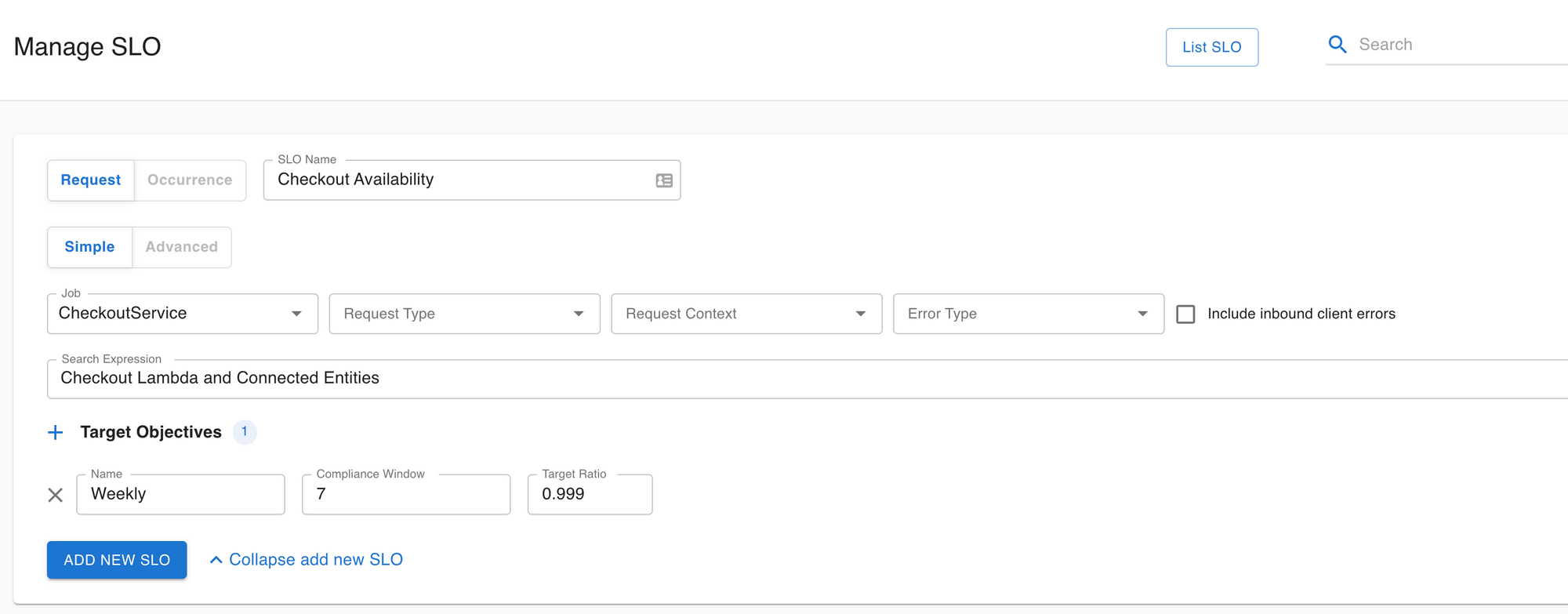Expand the Request Type dropdown
1568x614 pixels.
(x=464, y=314)
